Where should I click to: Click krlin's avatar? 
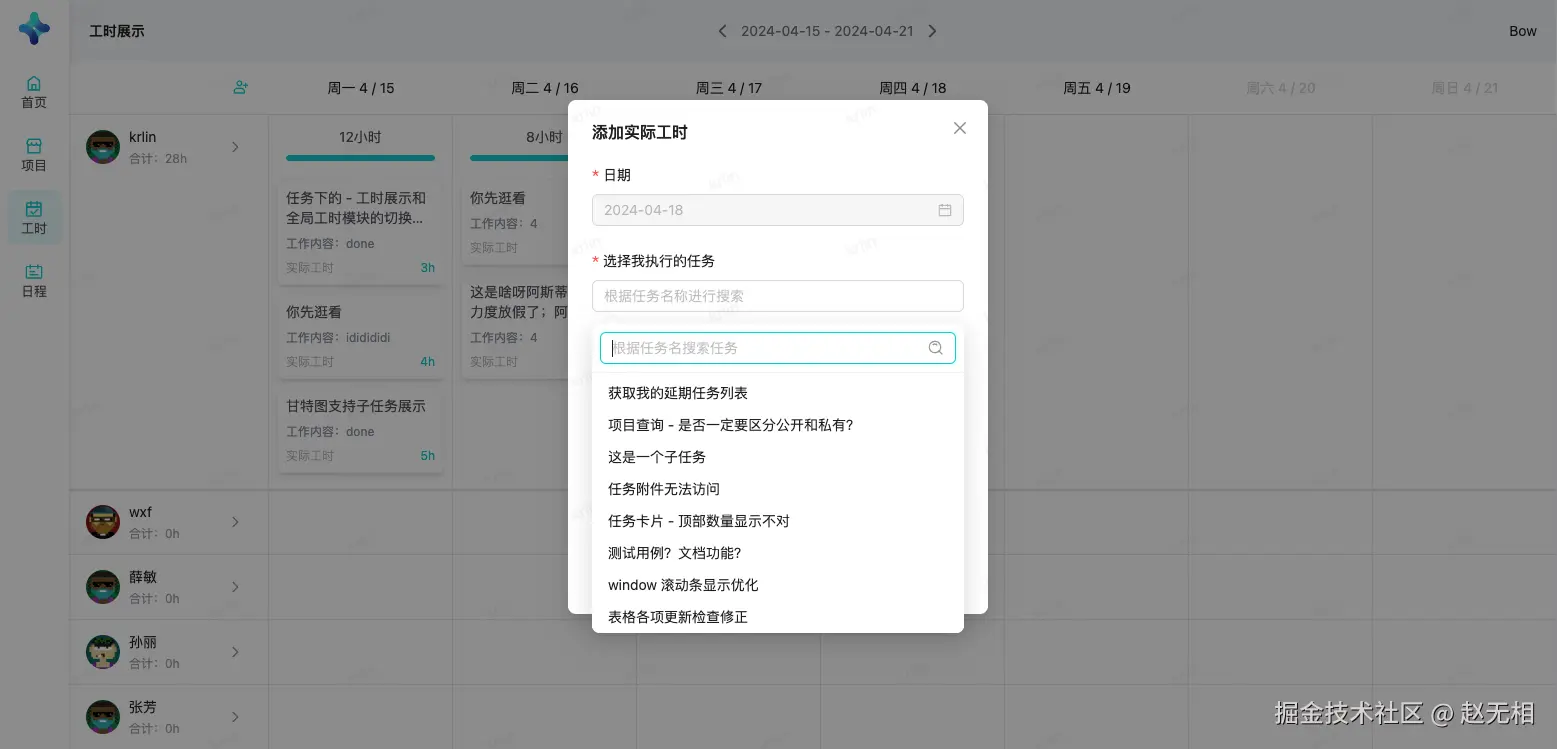coord(103,147)
